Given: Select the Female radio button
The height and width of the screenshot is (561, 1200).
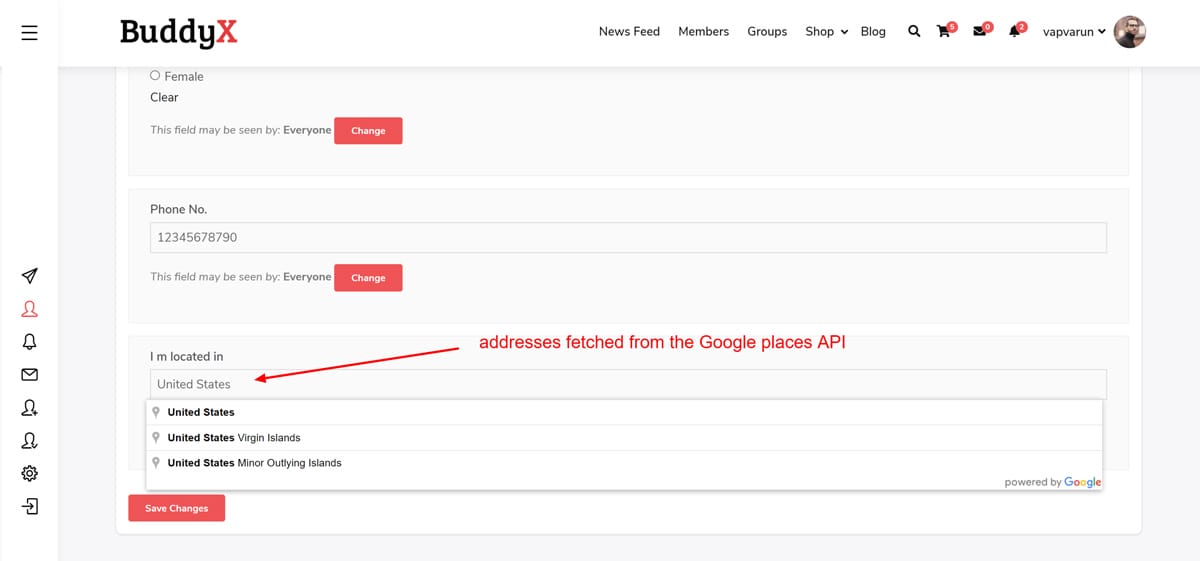Looking at the screenshot, I should click(x=155, y=75).
